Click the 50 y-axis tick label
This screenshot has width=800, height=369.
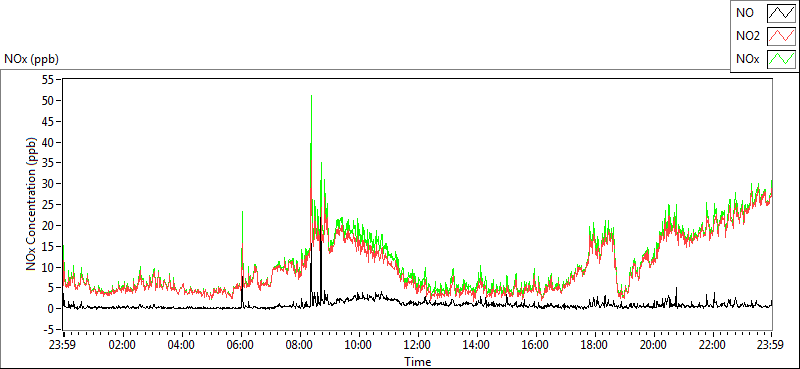47,101
